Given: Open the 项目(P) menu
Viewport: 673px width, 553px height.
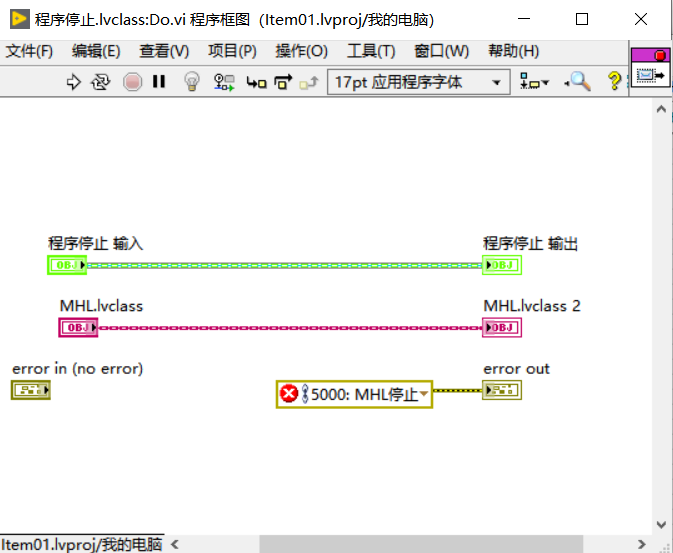Looking at the screenshot, I should tap(232, 51).
